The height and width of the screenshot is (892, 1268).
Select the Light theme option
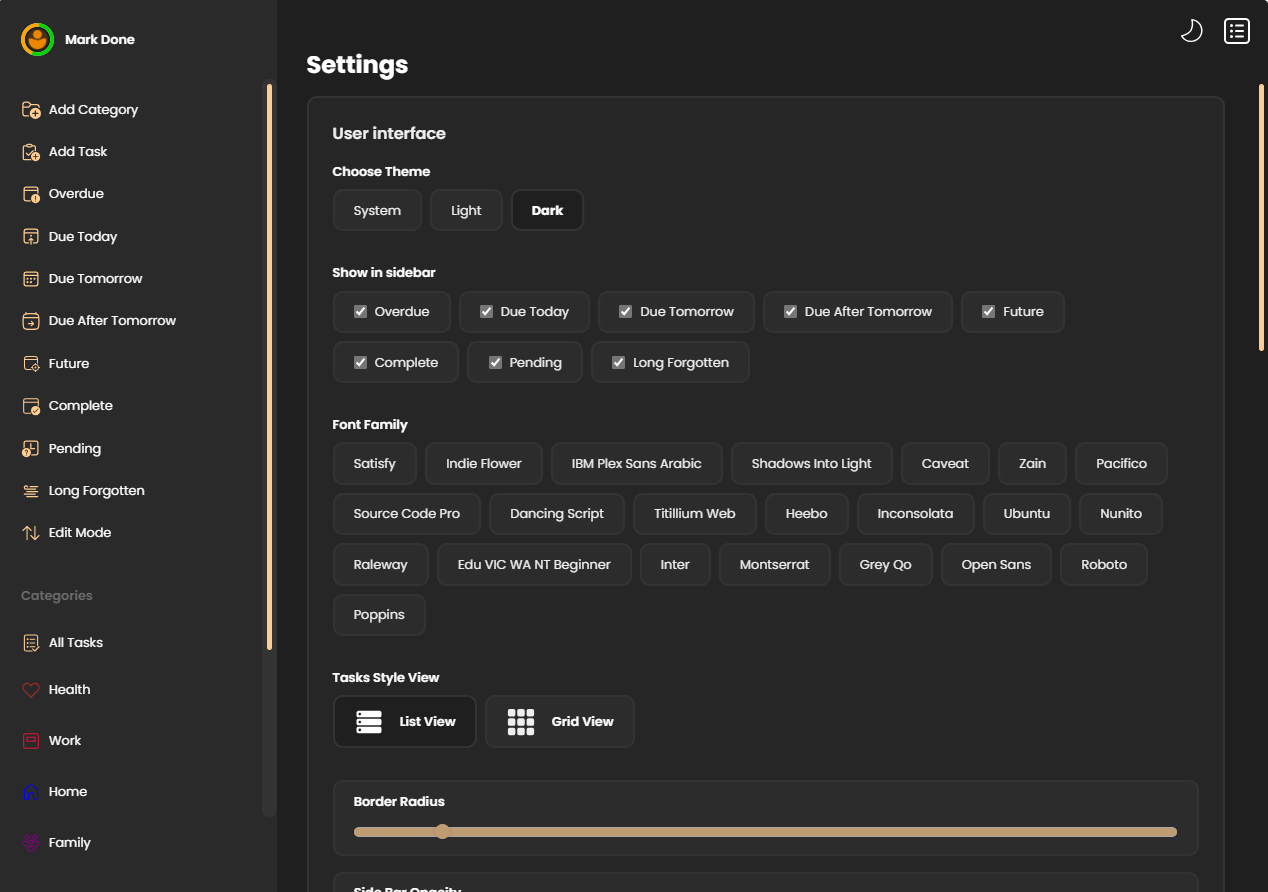point(466,211)
